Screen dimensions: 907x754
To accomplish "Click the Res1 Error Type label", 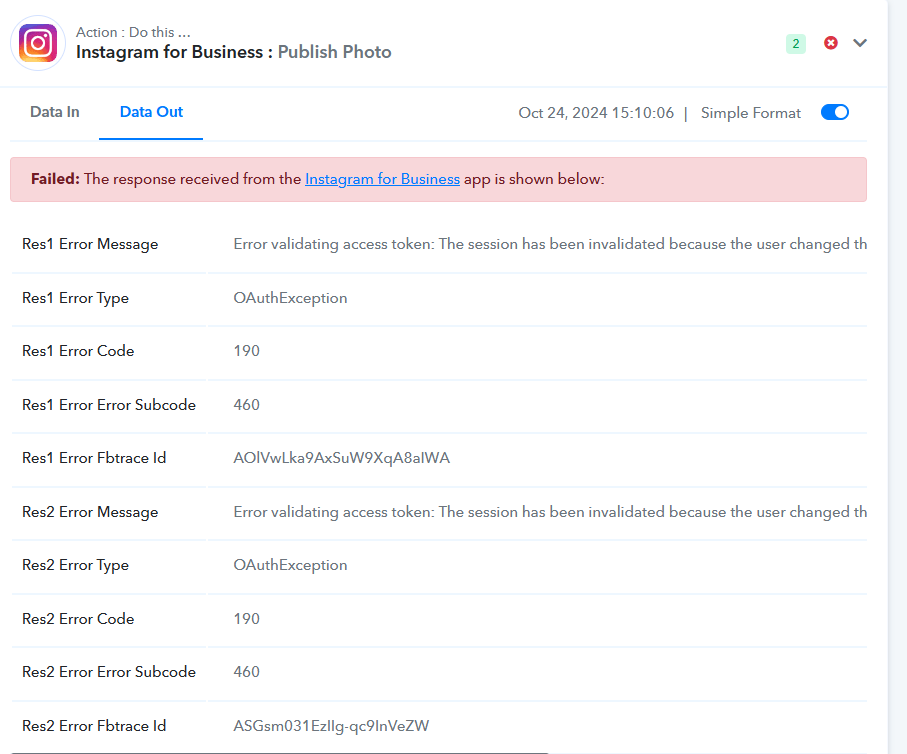I will [x=75, y=298].
